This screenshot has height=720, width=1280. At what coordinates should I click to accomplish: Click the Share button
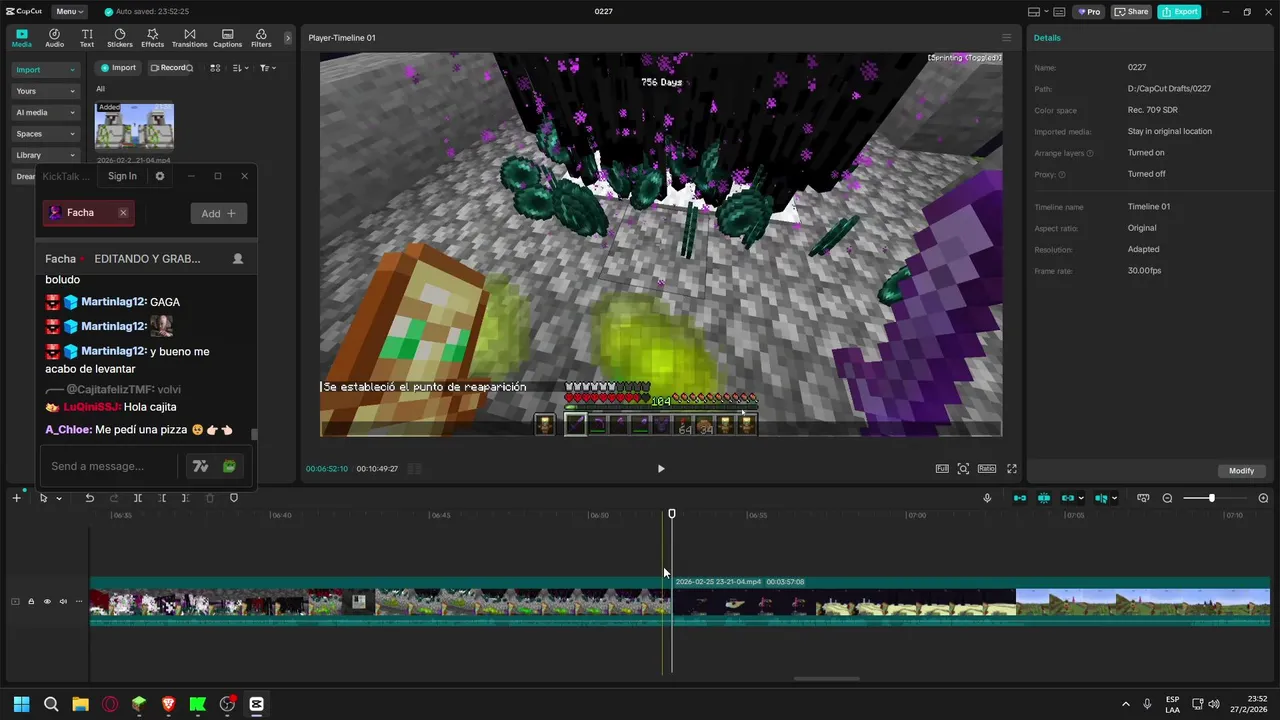[x=1132, y=12]
